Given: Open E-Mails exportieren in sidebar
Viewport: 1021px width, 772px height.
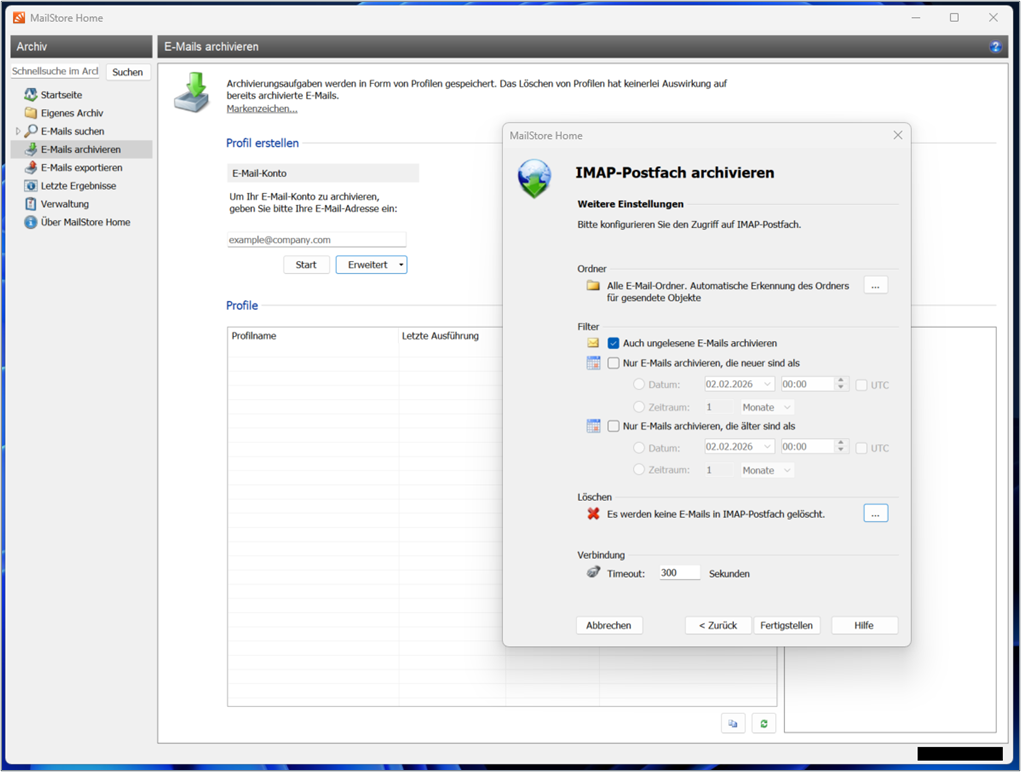Looking at the screenshot, I should point(81,168).
